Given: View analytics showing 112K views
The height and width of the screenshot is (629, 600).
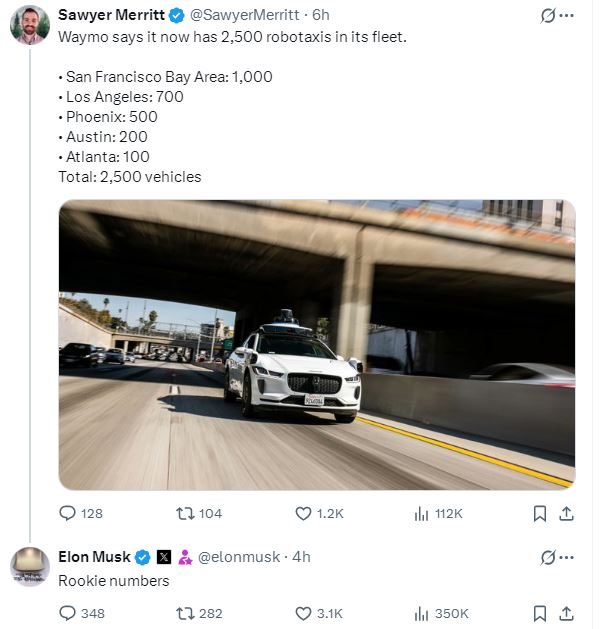Looking at the screenshot, I should click(421, 513).
